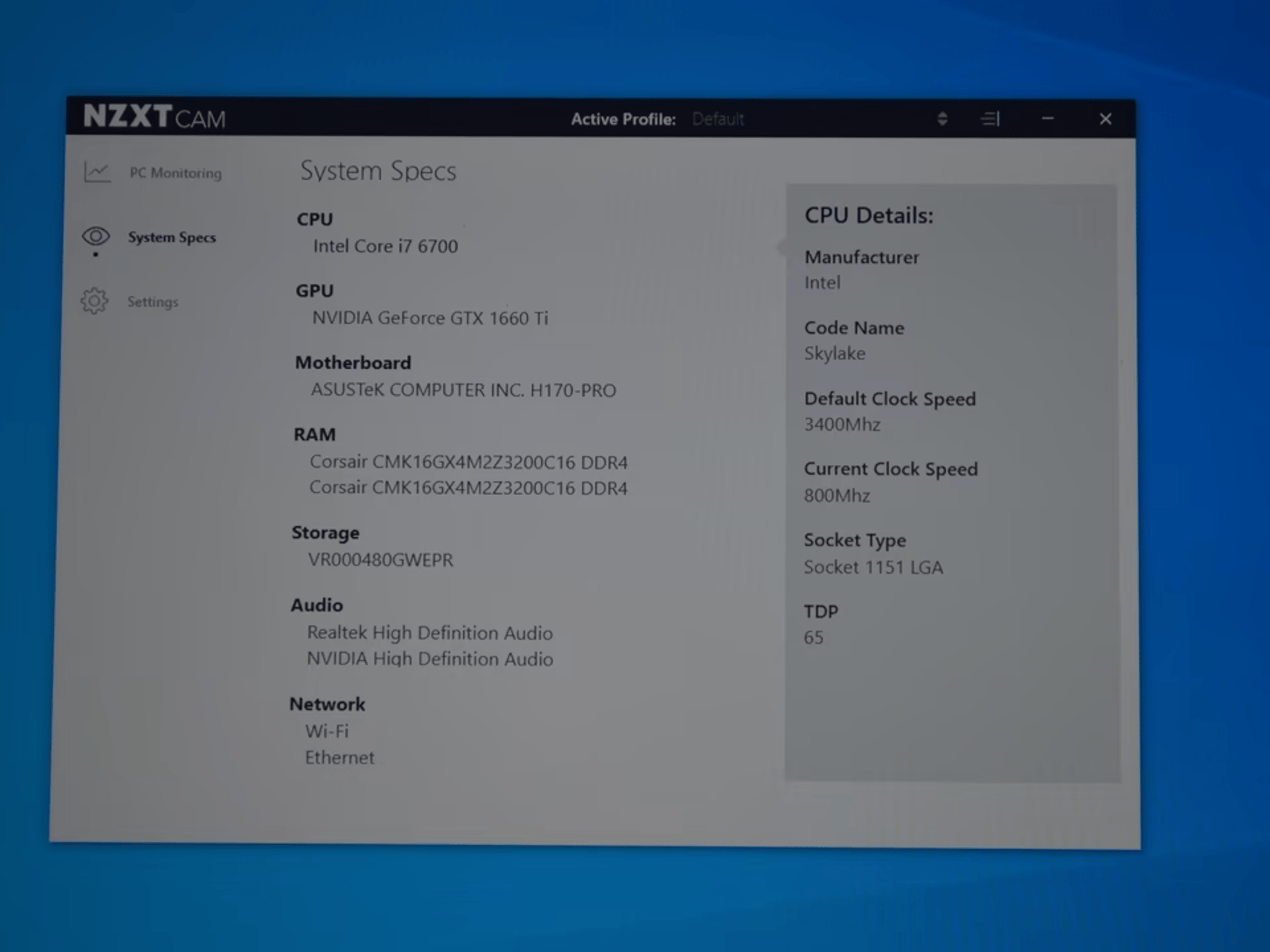
Task: Toggle the mini mode panel icon
Action: [990, 118]
